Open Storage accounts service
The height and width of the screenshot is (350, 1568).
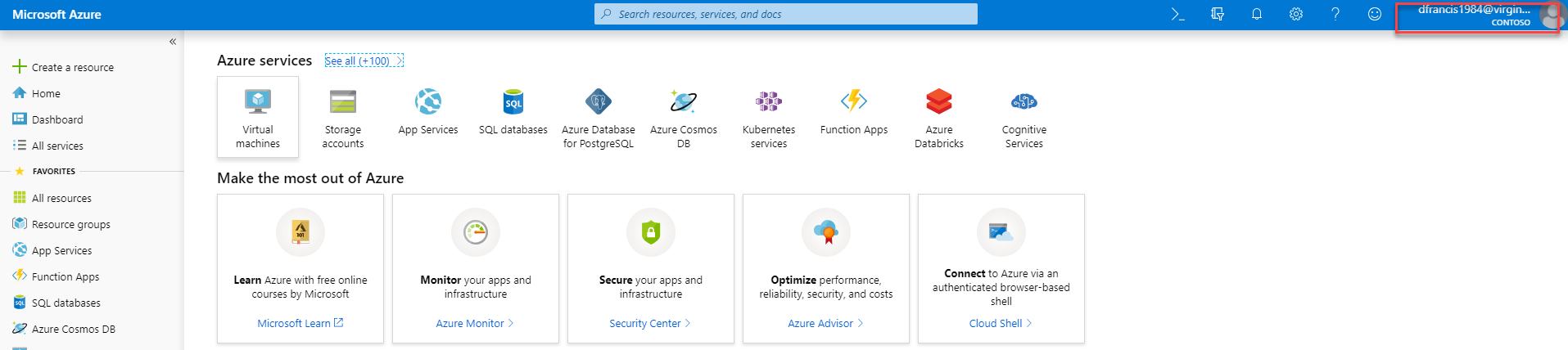coord(343,116)
